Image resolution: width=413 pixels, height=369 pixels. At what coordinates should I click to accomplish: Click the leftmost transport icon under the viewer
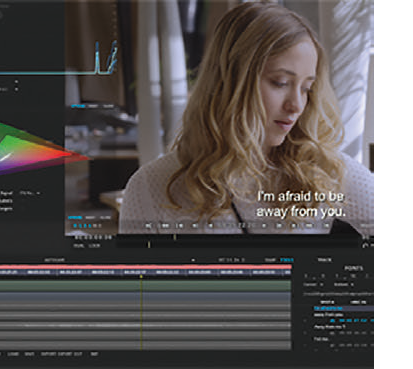149,226
